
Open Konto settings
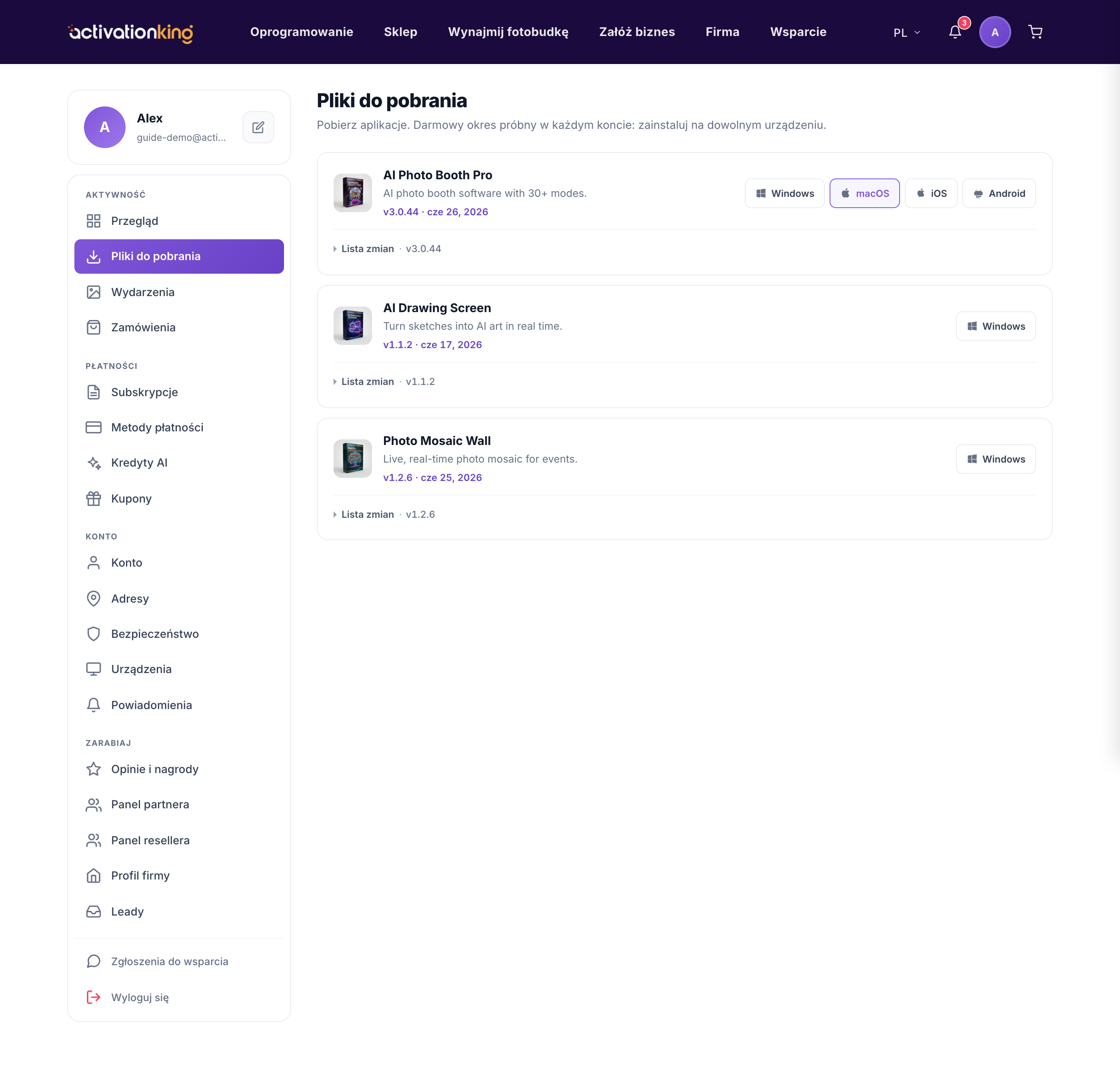(179, 563)
